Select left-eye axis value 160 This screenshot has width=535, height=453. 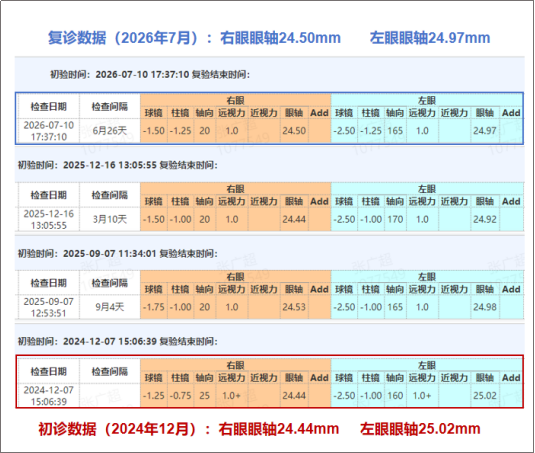tap(395, 396)
